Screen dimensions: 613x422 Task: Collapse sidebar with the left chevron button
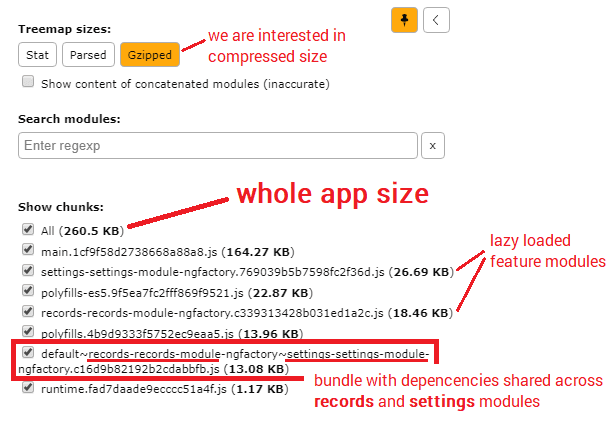pos(436,20)
